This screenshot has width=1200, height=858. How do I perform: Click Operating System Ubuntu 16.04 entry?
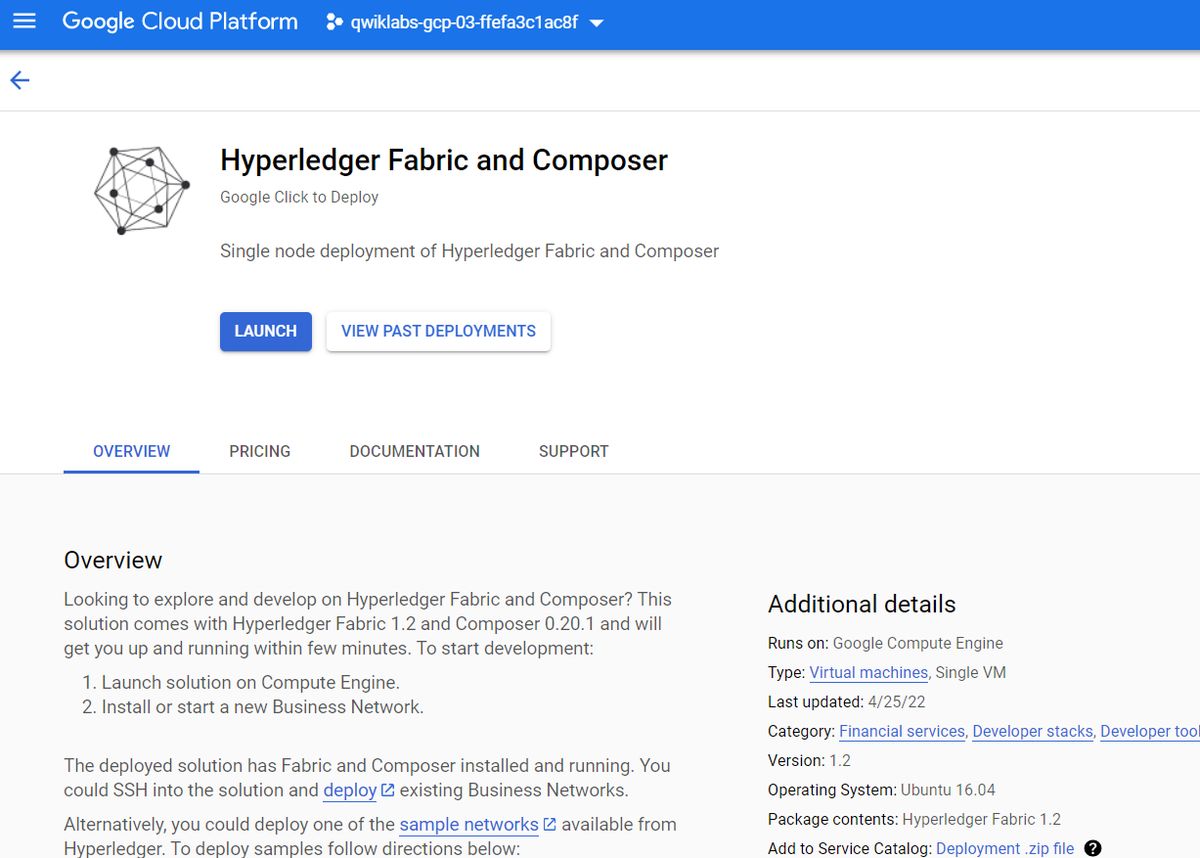coord(882,790)
